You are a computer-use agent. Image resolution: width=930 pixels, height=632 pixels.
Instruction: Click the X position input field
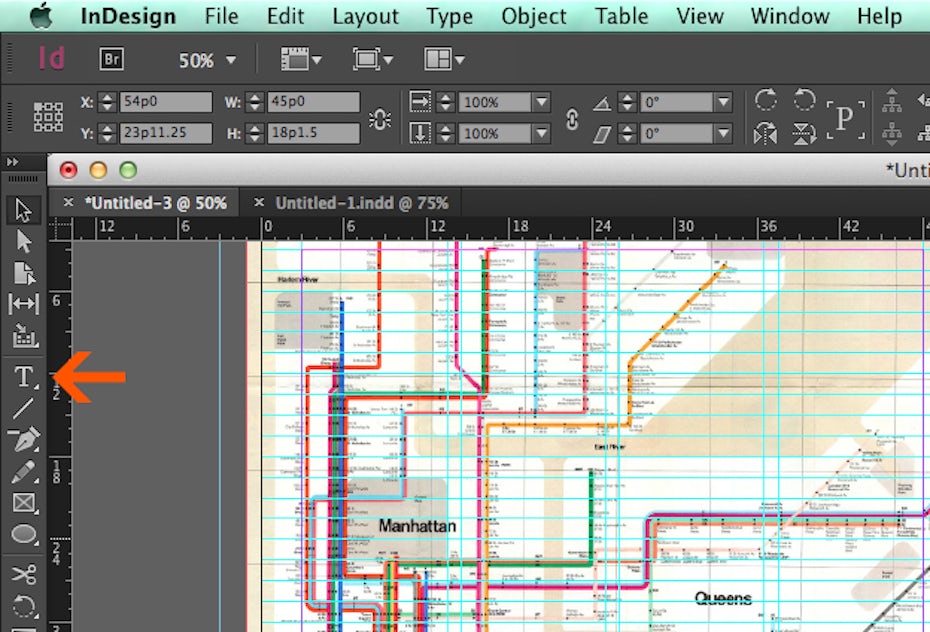[x=165, y=102]
